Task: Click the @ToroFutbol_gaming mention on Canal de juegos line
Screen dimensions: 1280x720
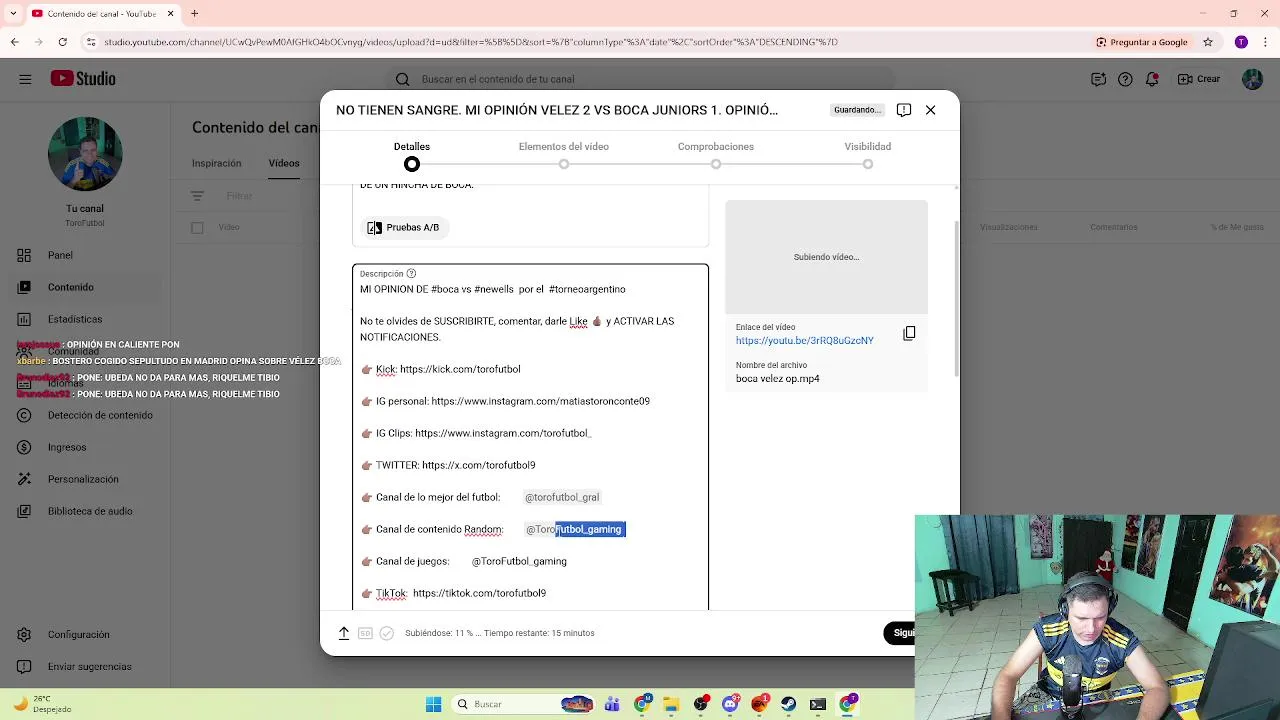Action: coord(519,561)
